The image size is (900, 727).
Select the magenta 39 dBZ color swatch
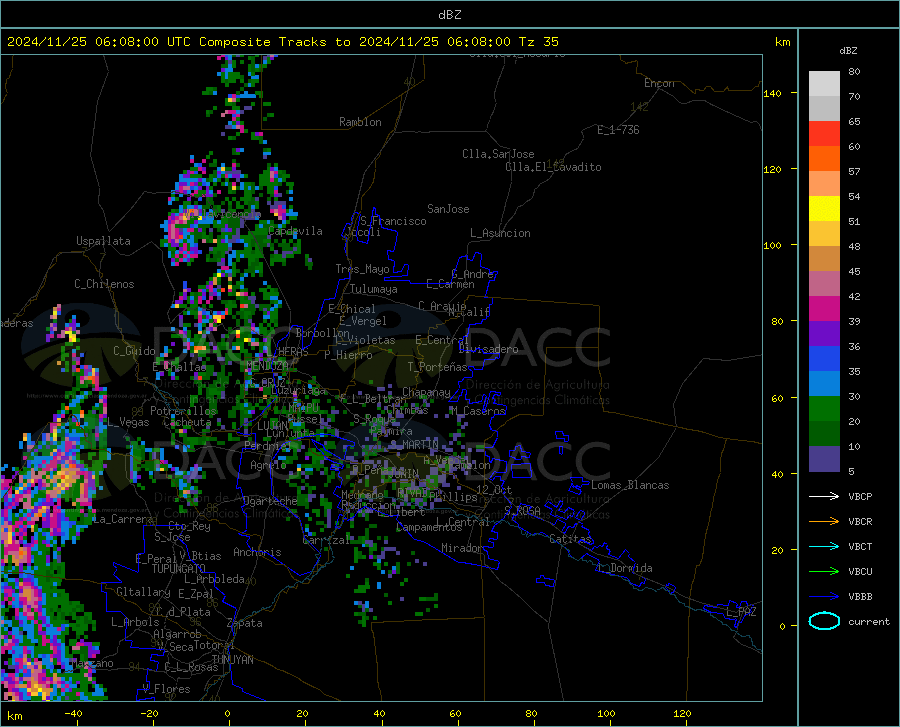click(824, 309)
